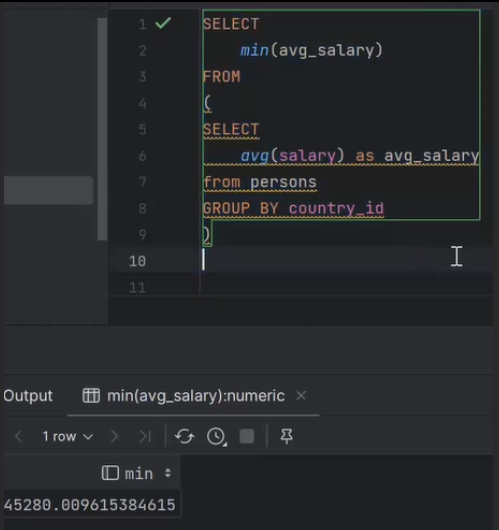
Task: Click the outer FROM keyword on line 3
Action: point(222,77)
